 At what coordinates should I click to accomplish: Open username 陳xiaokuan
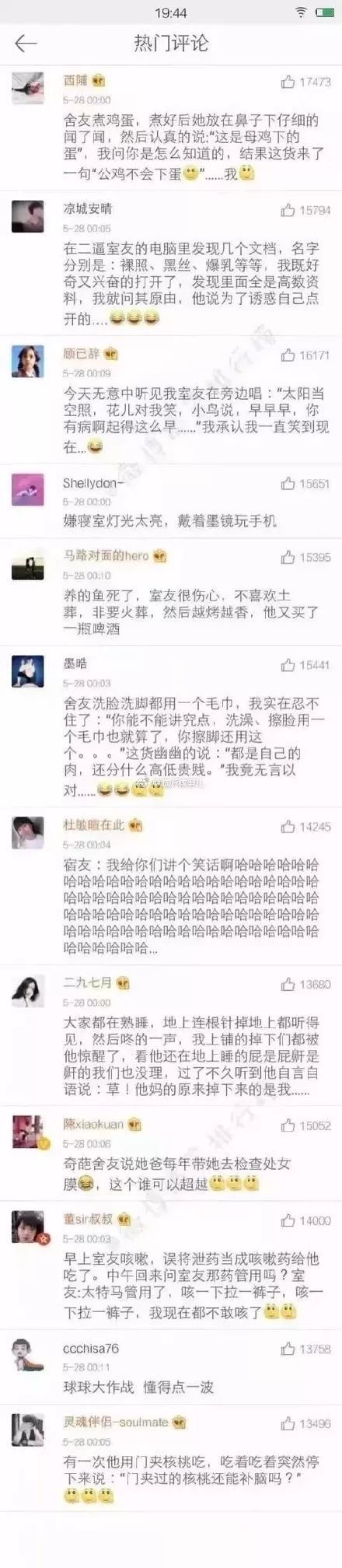93,1125
